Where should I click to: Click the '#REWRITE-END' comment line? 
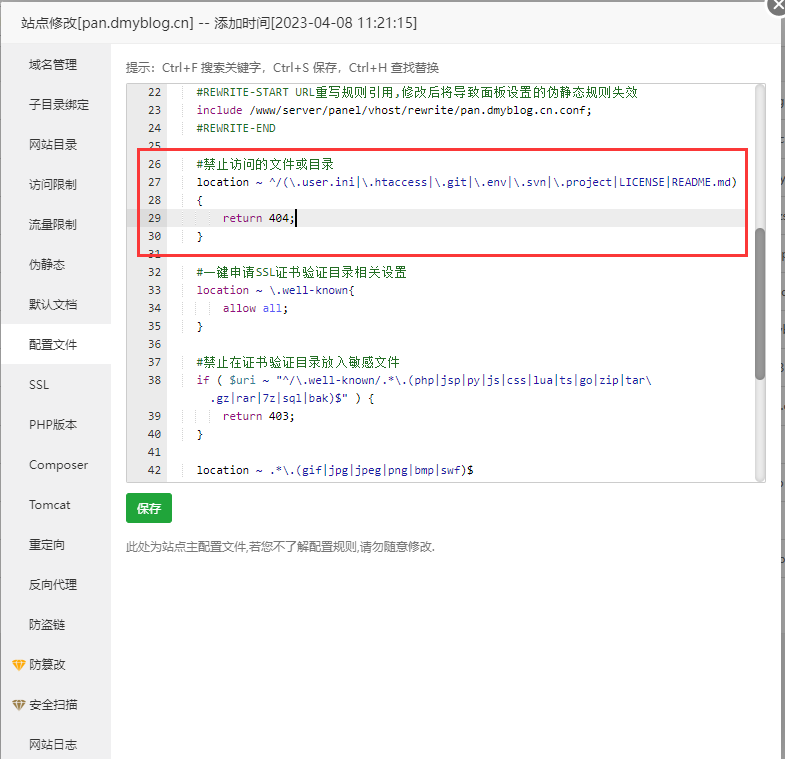(236, 128)
